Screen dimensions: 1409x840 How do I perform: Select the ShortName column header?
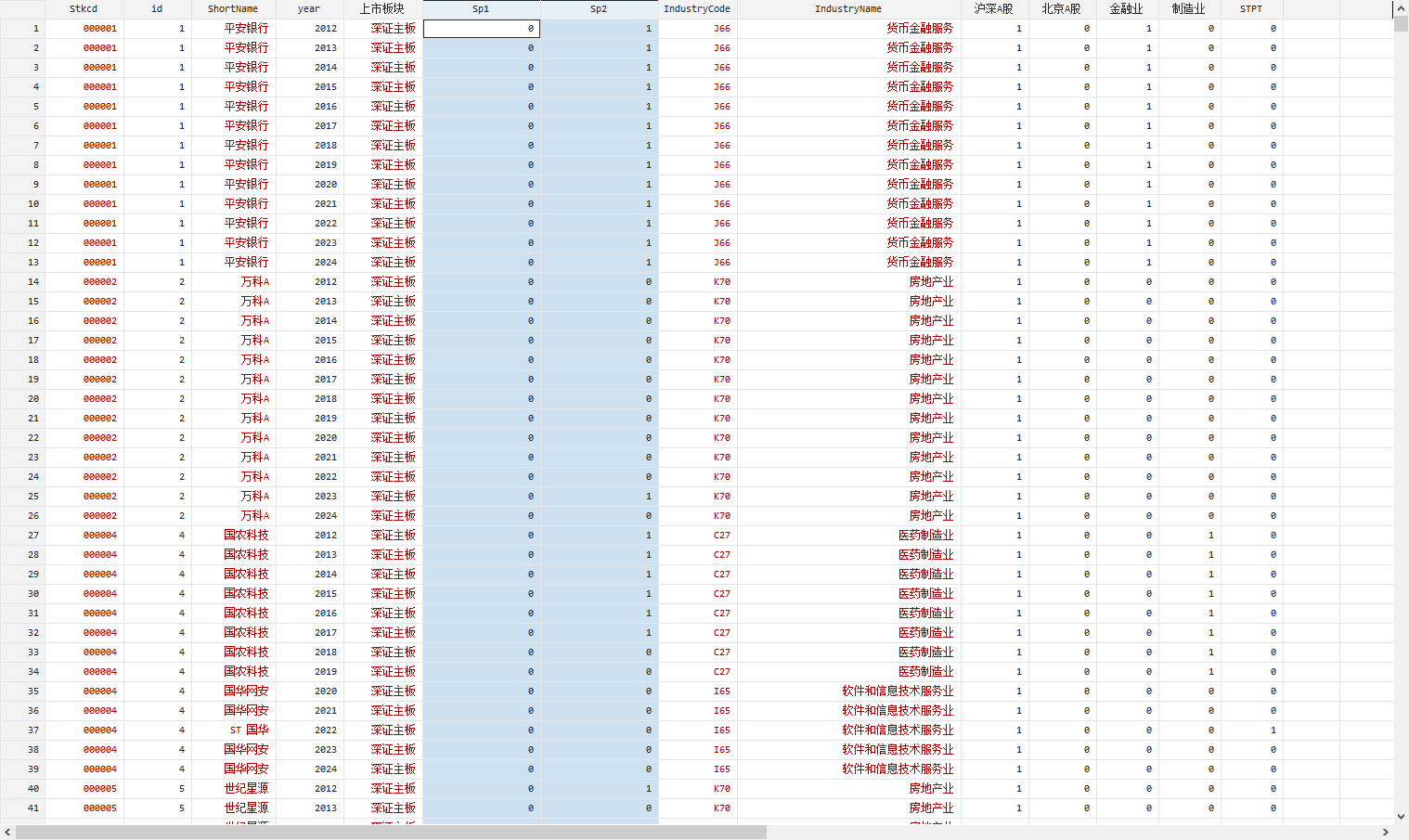coord(233,9)
